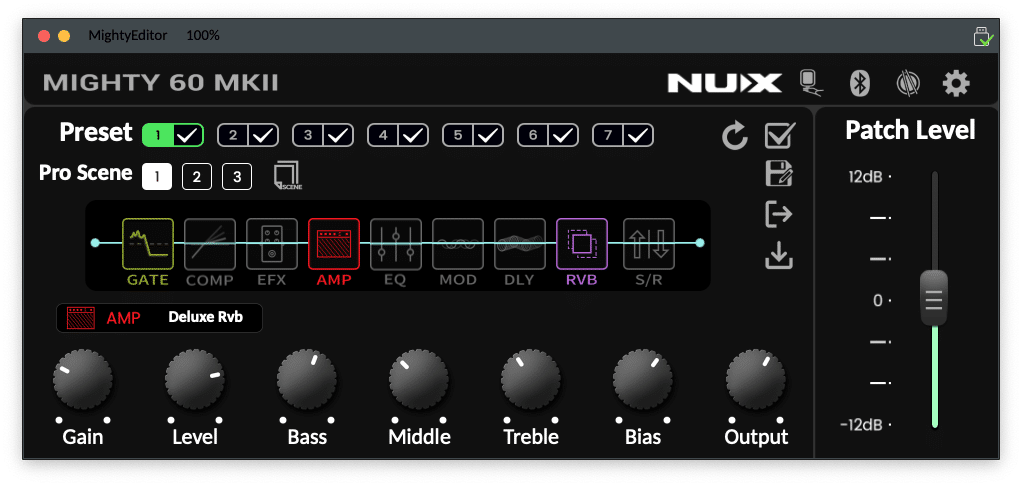Select the COMP block in signal chain
The height and width of the screenshot is (486, 1022).
pyautogui.click(x=210, y=244)
